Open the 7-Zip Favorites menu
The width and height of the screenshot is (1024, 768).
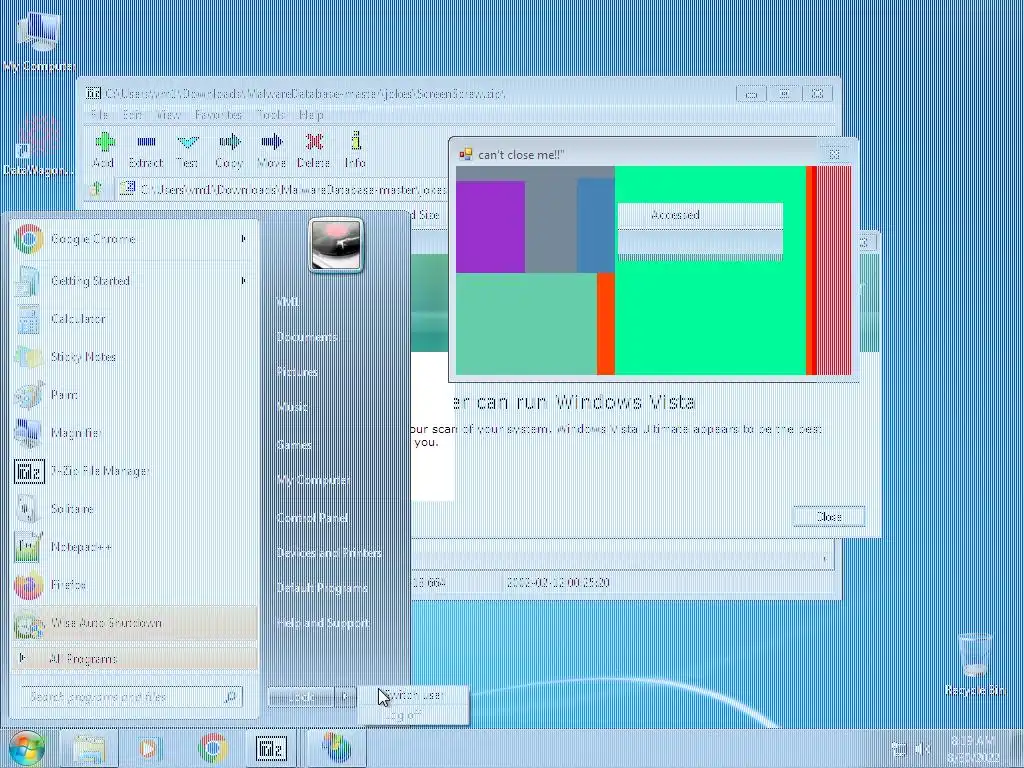(x=219, y=115)
